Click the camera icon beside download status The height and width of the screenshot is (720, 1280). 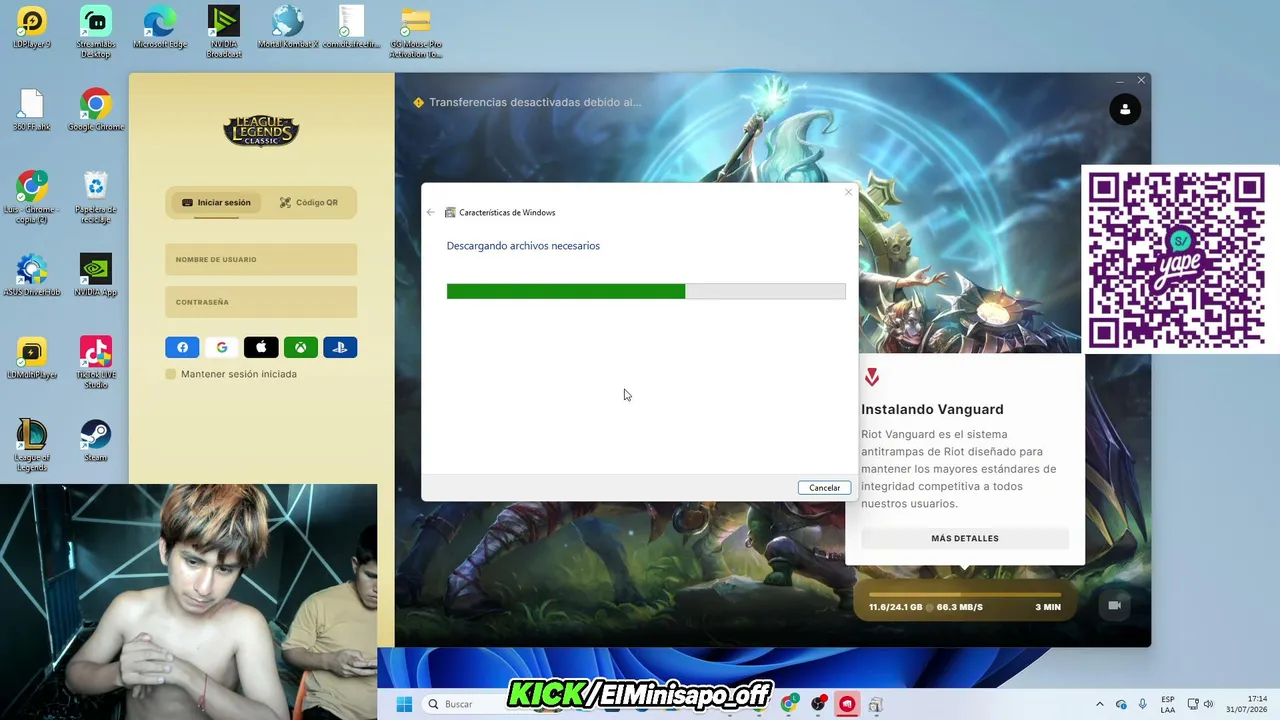click(1115, 605)
